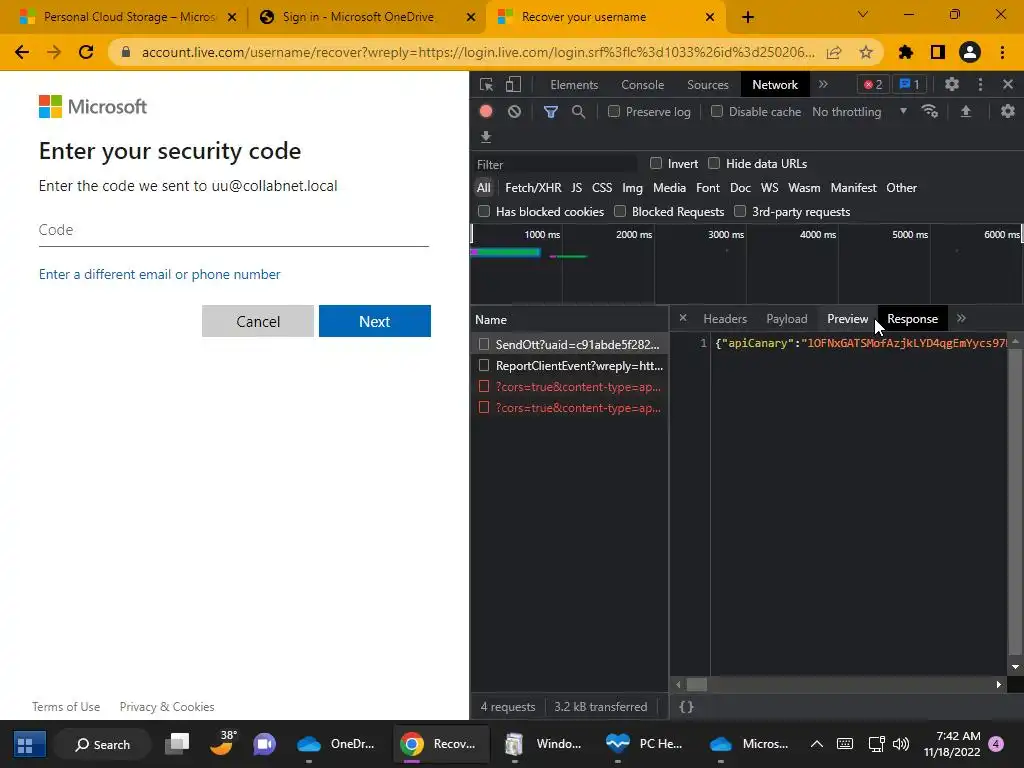The image size is (1024, 768).
Task: Click the blue issues count badge
Action: click(x=909, y=84)
